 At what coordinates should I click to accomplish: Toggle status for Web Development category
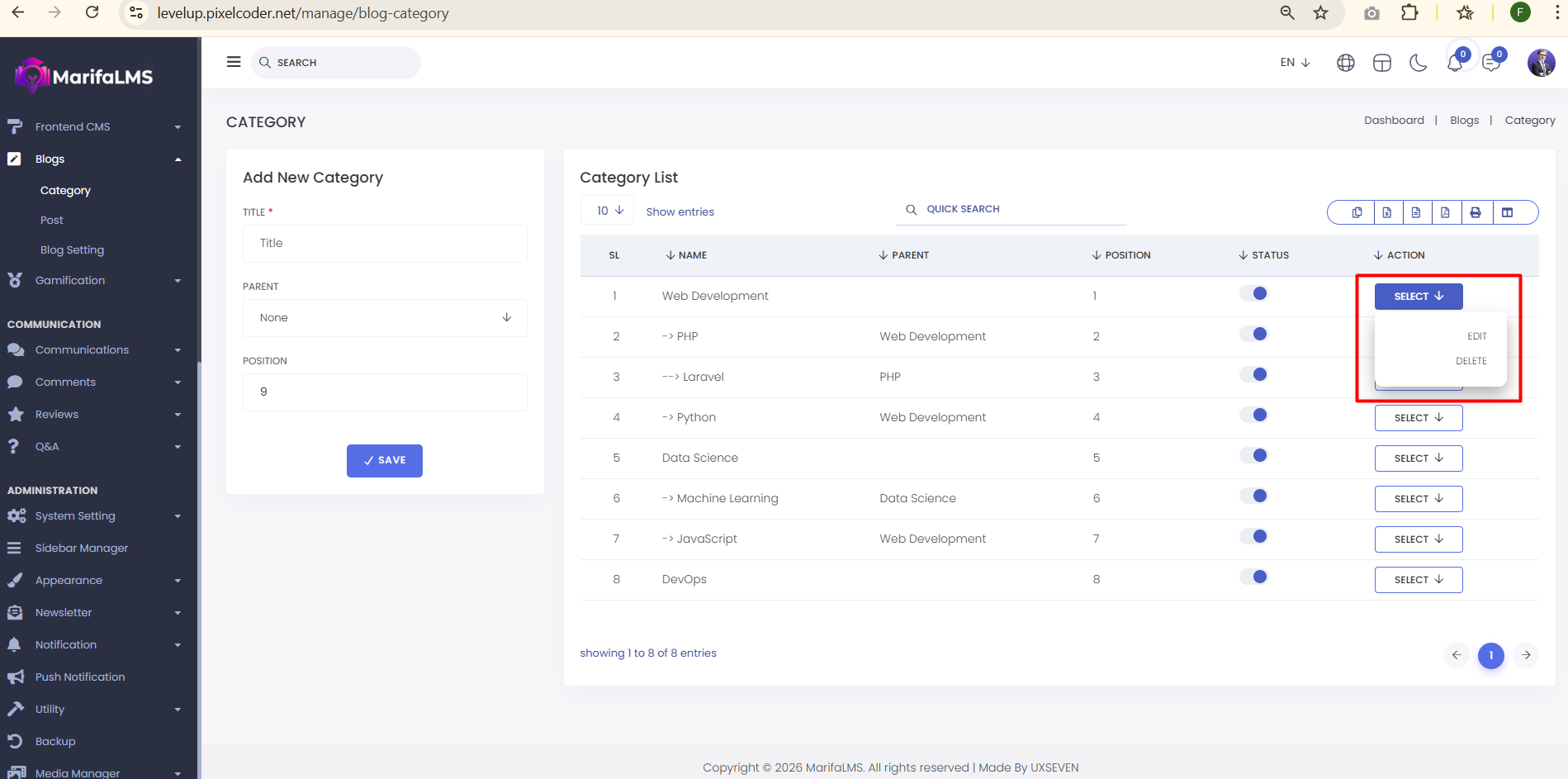1253,294
